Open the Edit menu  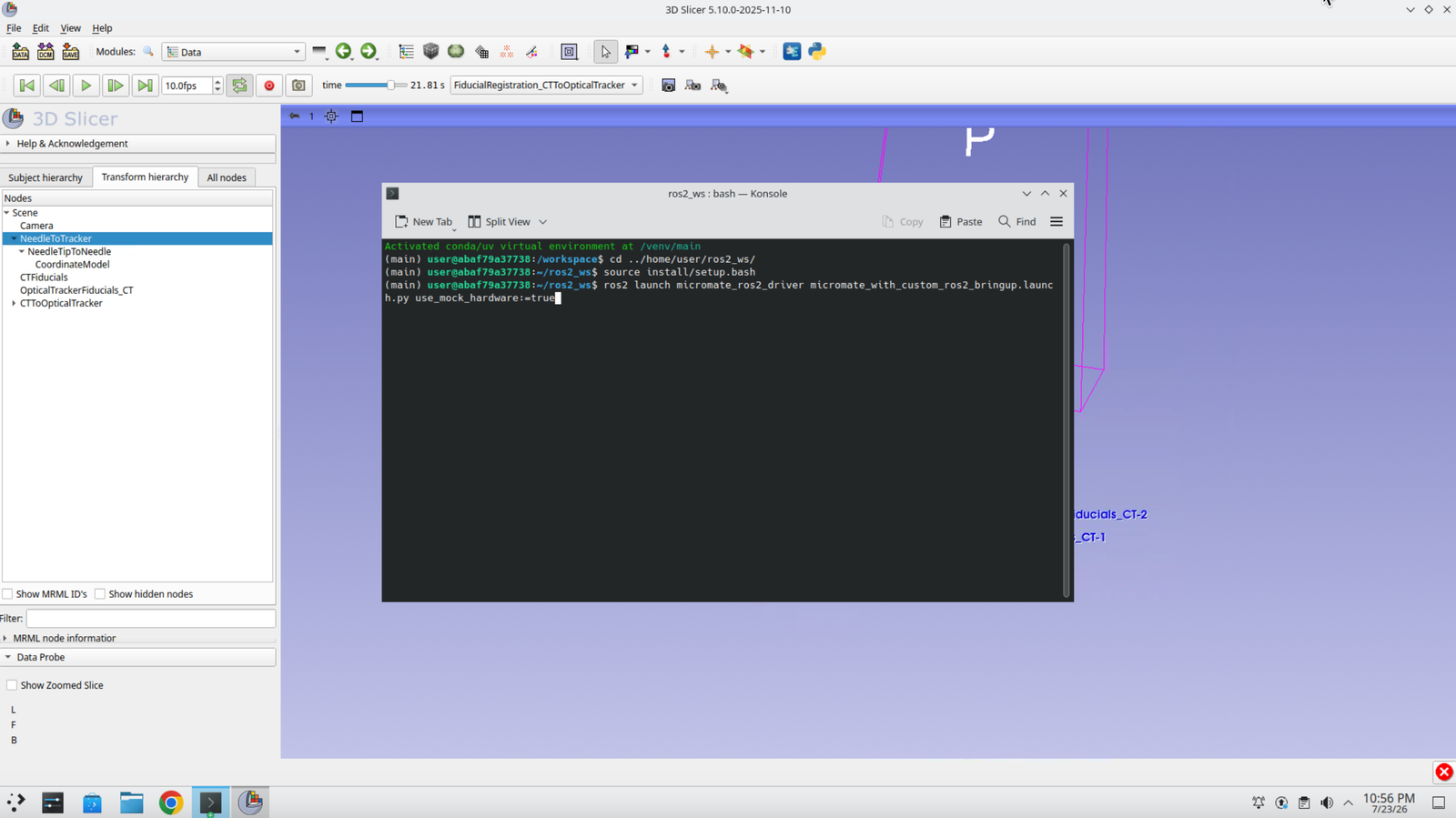[x=41, y=28]
